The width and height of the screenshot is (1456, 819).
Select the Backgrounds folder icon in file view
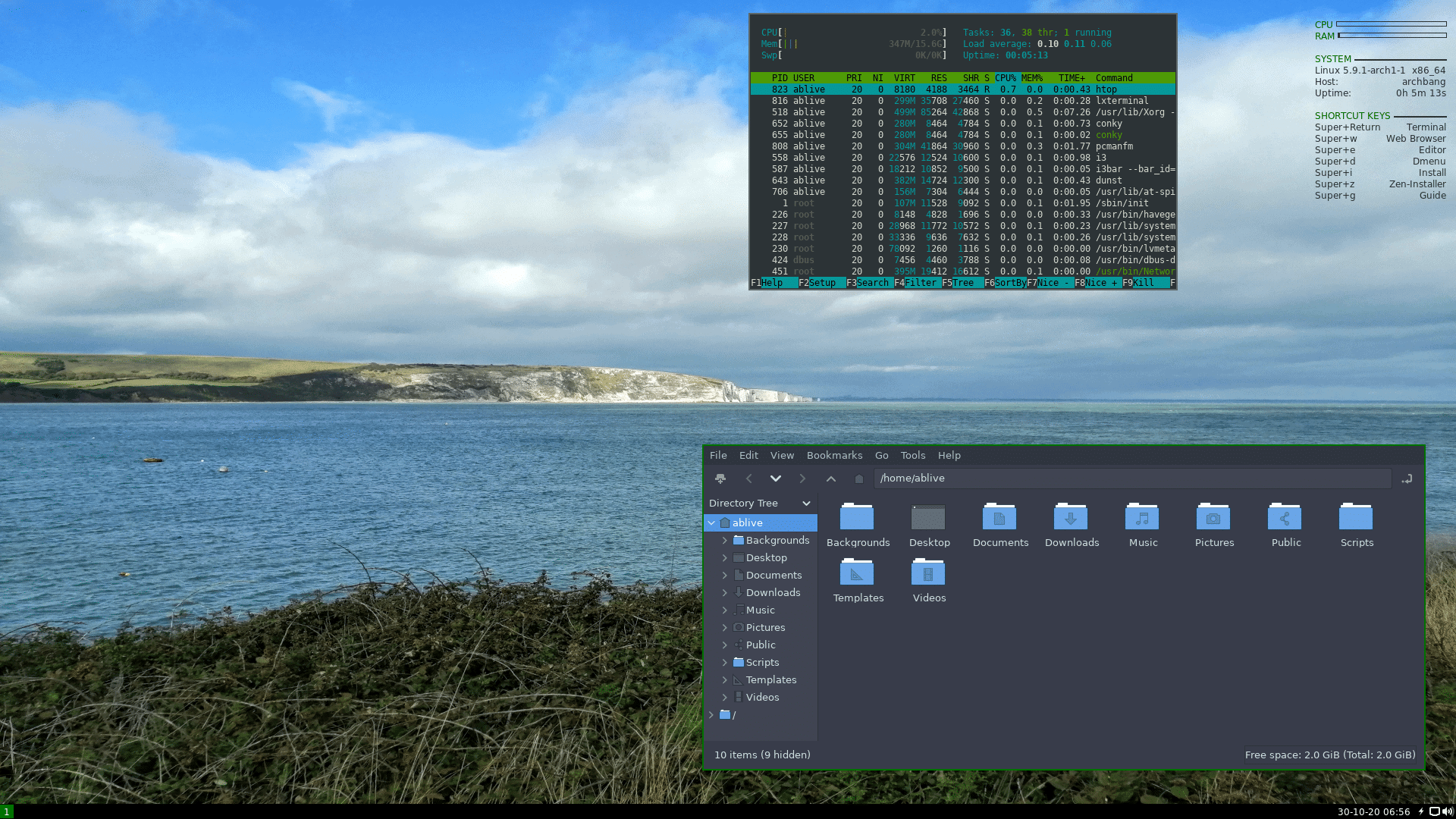pos(857,516)
